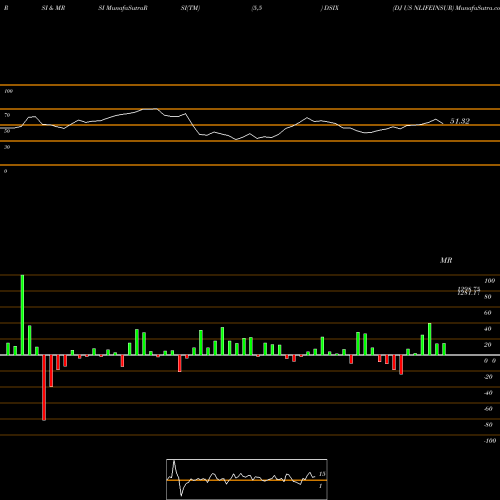The image size is (500, 500).
Task: Open the mini overview chart at the bottom
Action: click(247, 479)
